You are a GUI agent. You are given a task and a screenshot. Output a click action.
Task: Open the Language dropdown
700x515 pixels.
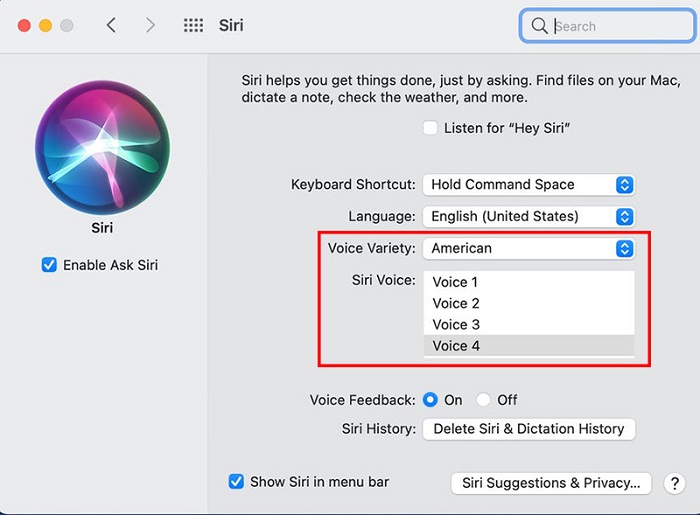529,216
